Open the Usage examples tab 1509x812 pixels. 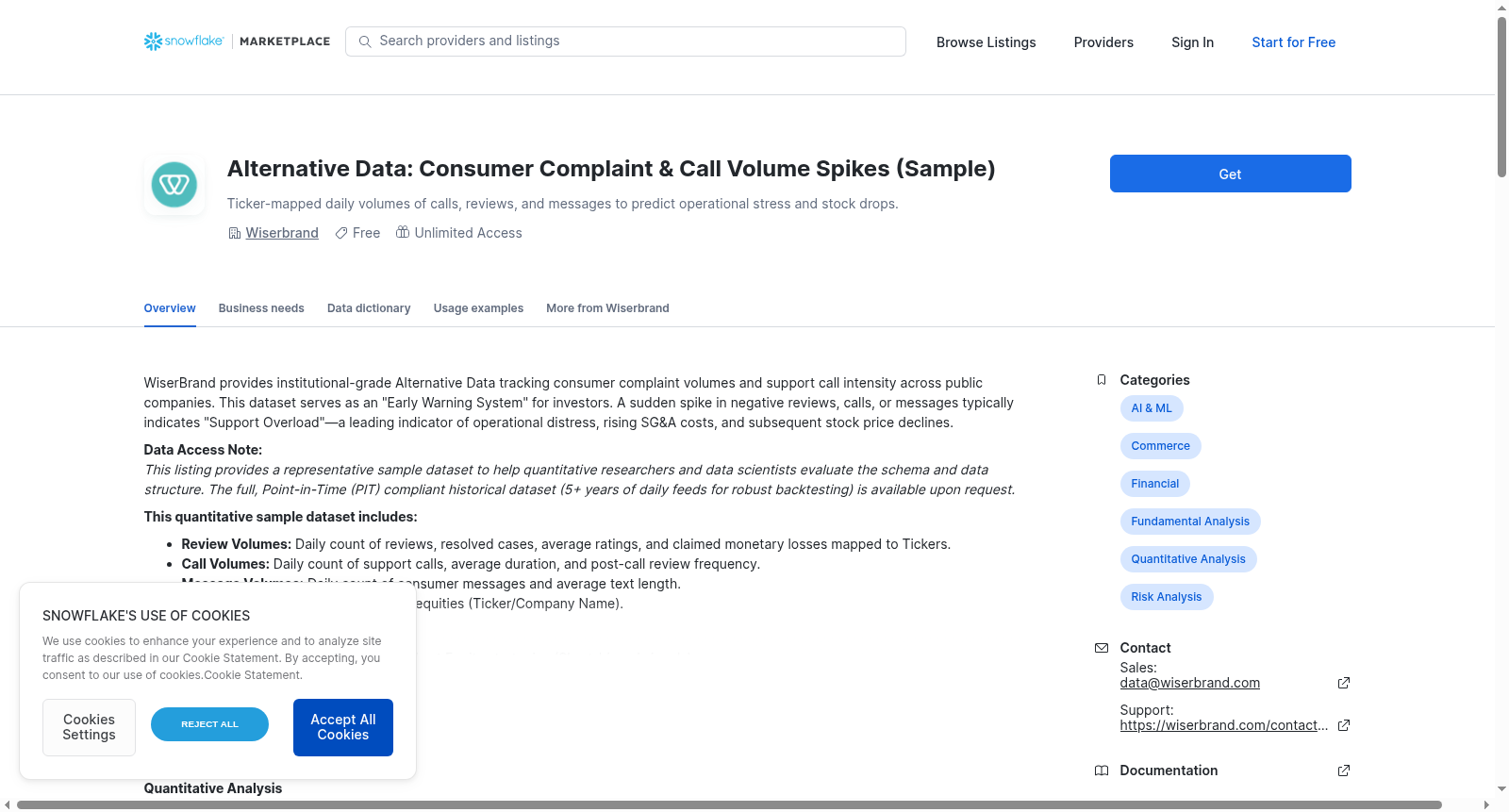[478, 308]
